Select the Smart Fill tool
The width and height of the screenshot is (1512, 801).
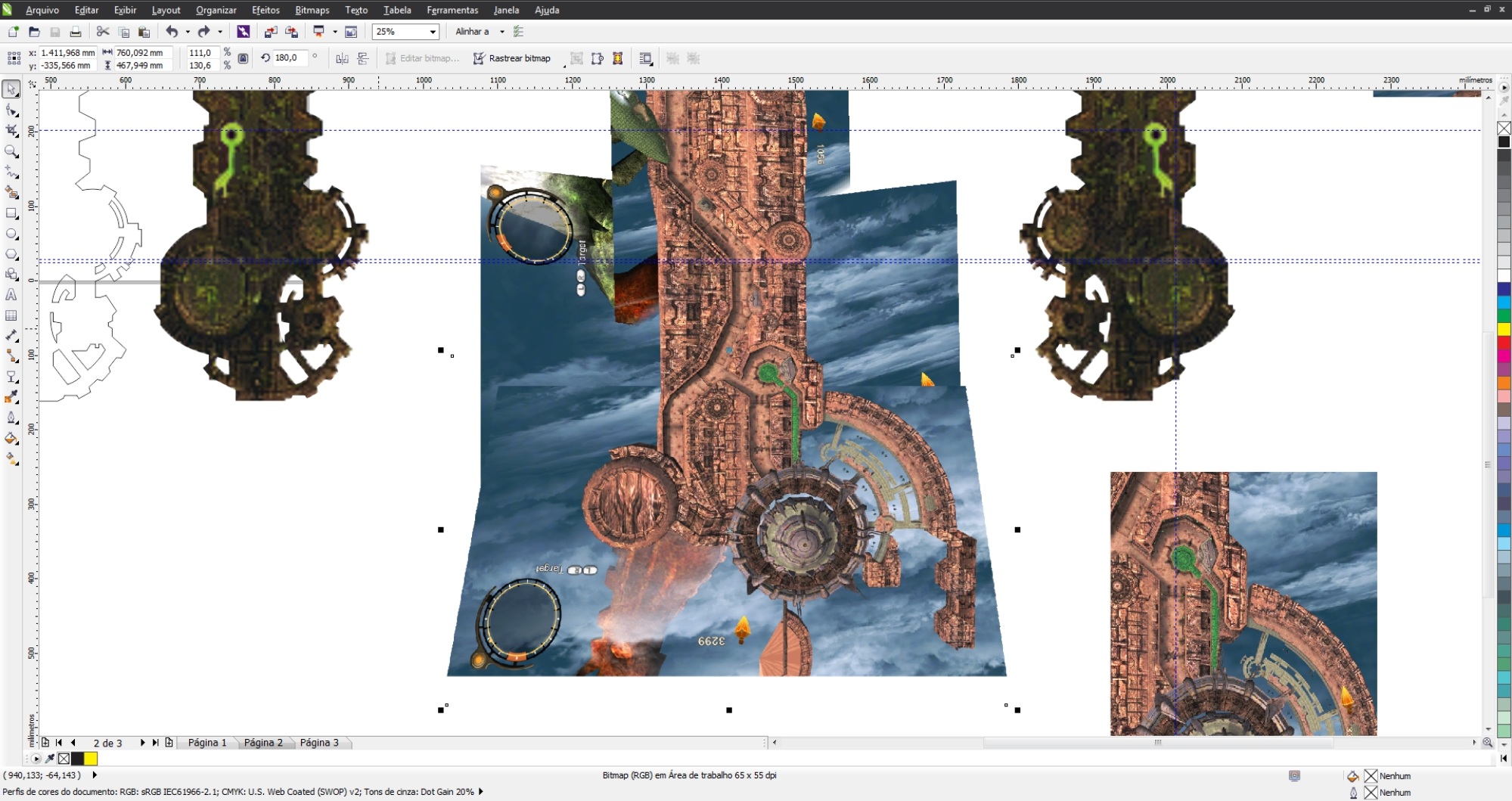point(11,192)
